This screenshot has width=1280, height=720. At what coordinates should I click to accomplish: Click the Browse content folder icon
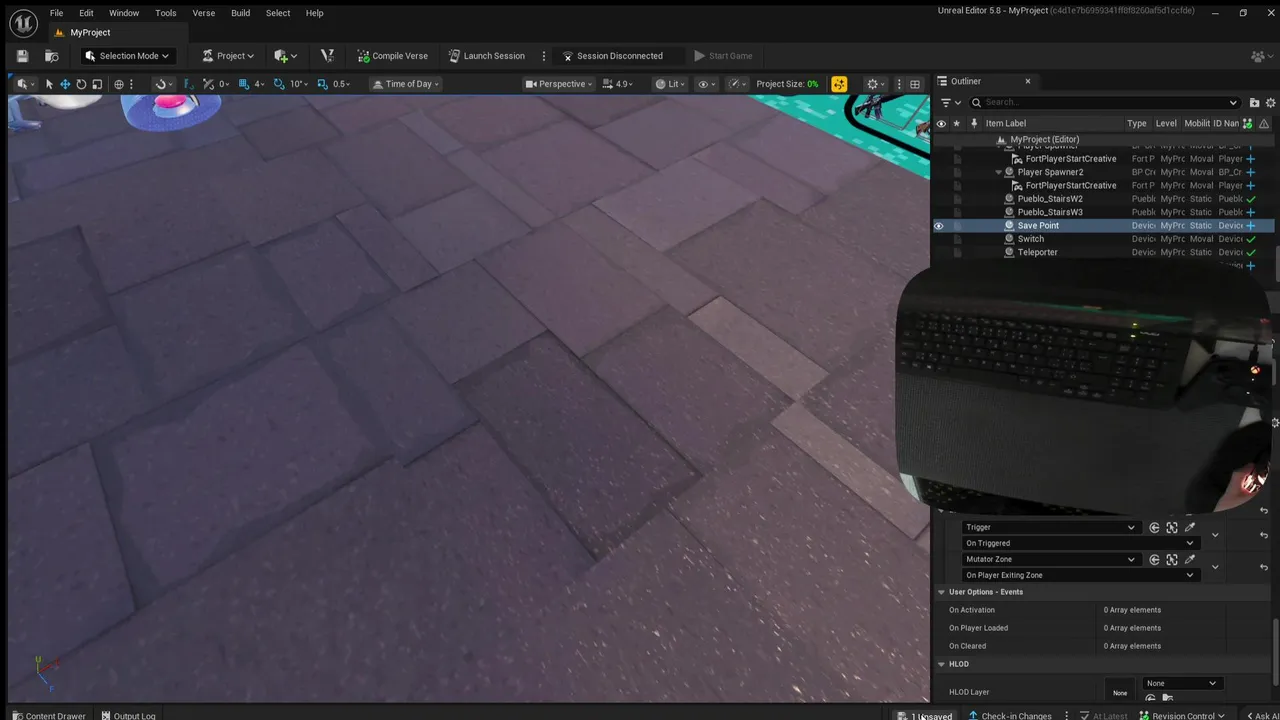[51, 56]
